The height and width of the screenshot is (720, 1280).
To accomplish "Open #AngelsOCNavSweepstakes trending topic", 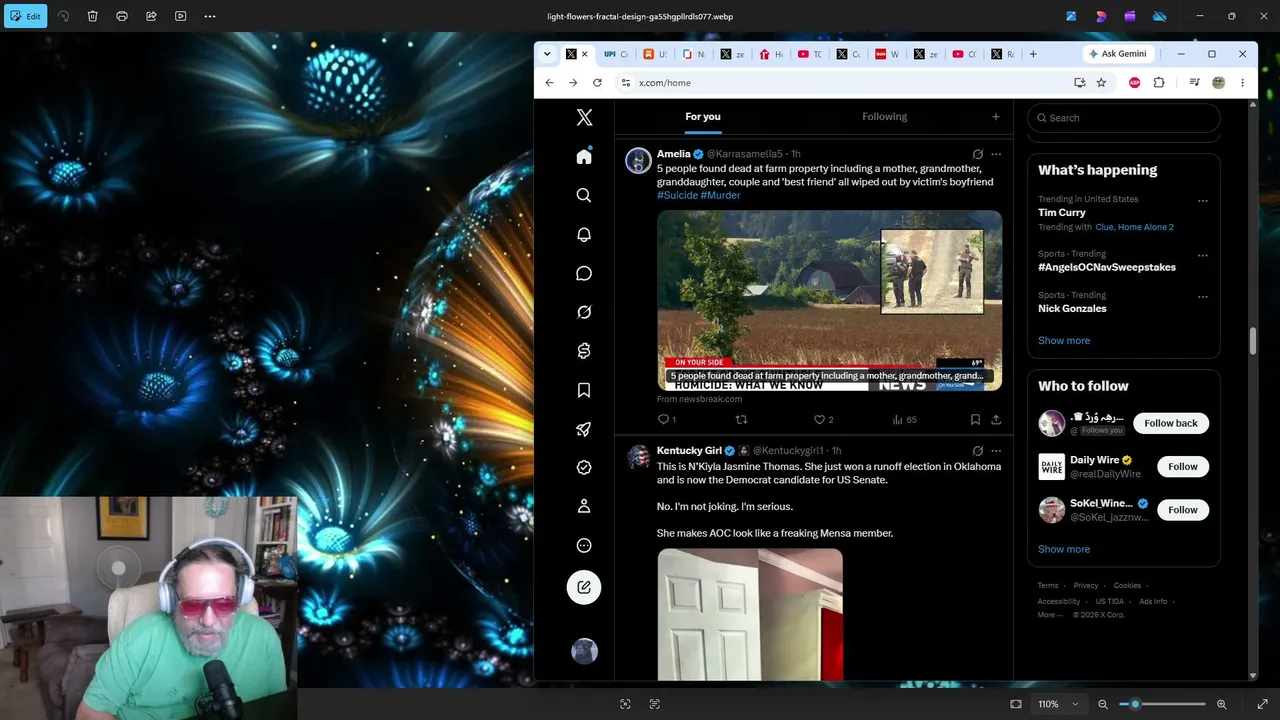I will pyautogui.click(x=1107, y=267).
